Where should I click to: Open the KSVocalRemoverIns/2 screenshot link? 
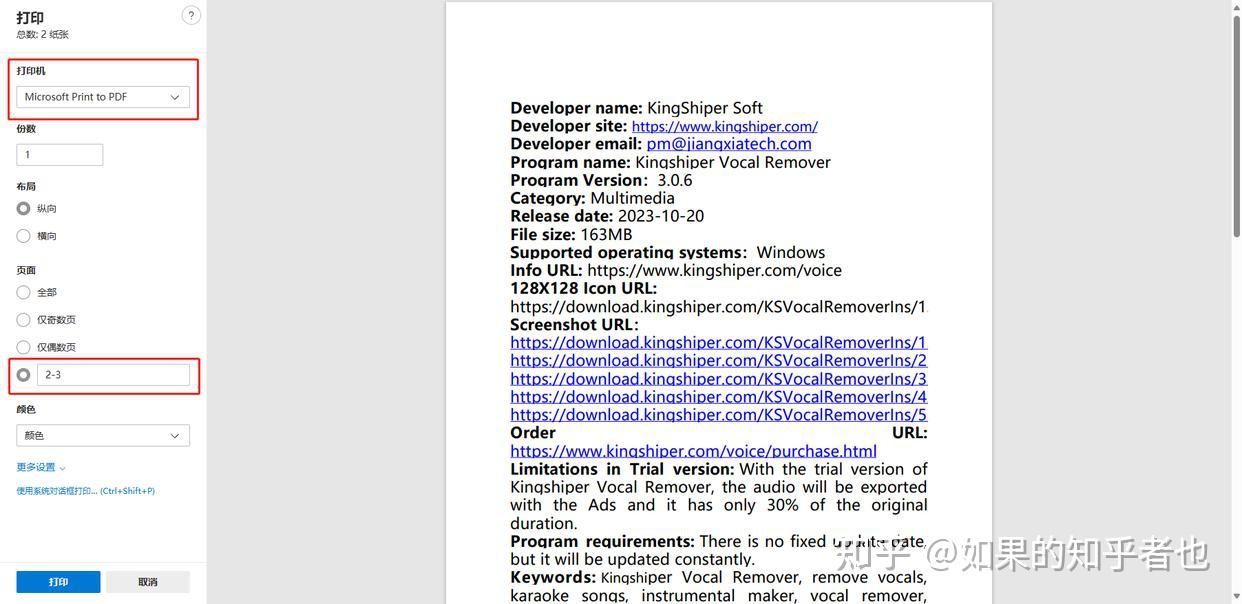click(719, 361)
